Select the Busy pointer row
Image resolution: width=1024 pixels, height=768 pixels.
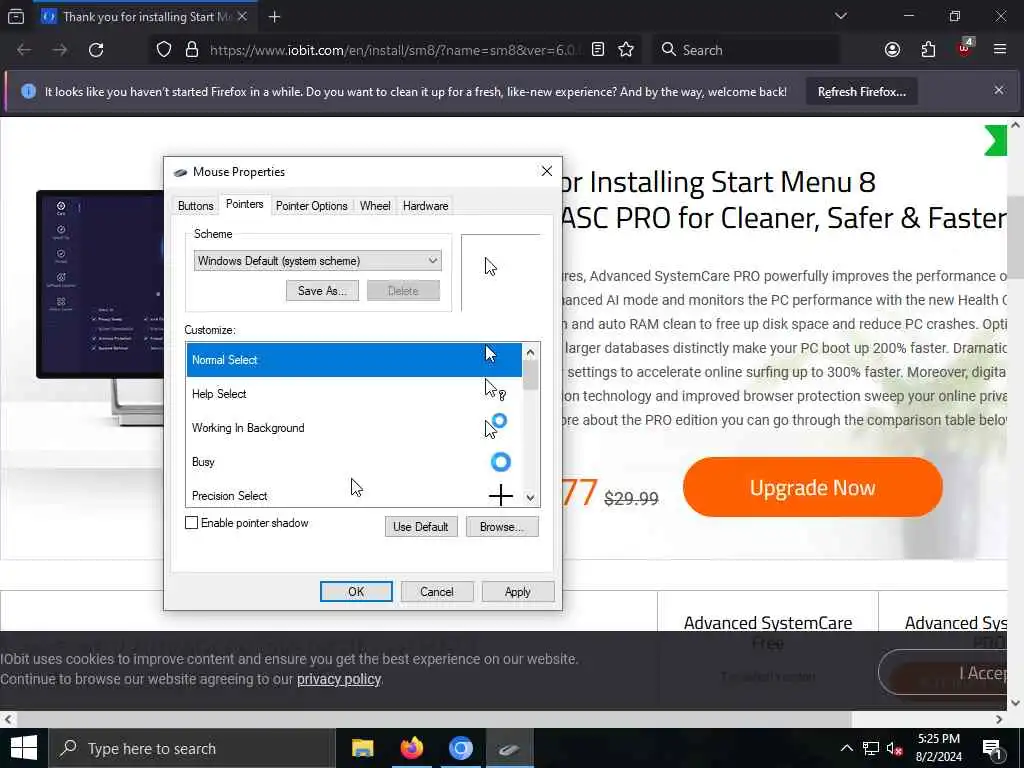[x=354, y=462]
